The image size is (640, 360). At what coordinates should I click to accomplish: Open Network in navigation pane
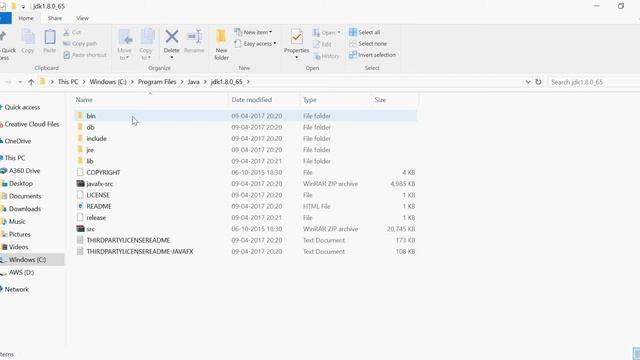[x=16, y=289]
